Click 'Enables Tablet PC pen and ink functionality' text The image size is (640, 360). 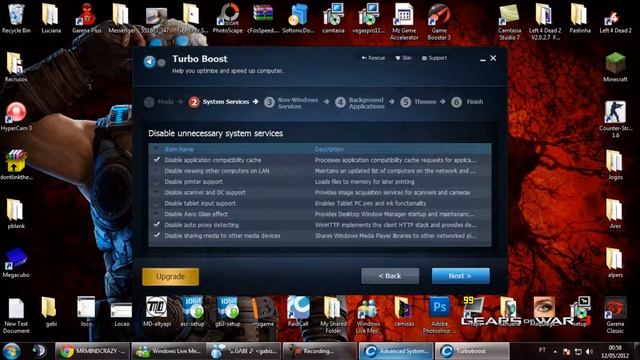pyautogui.click(x=370, y=203)
